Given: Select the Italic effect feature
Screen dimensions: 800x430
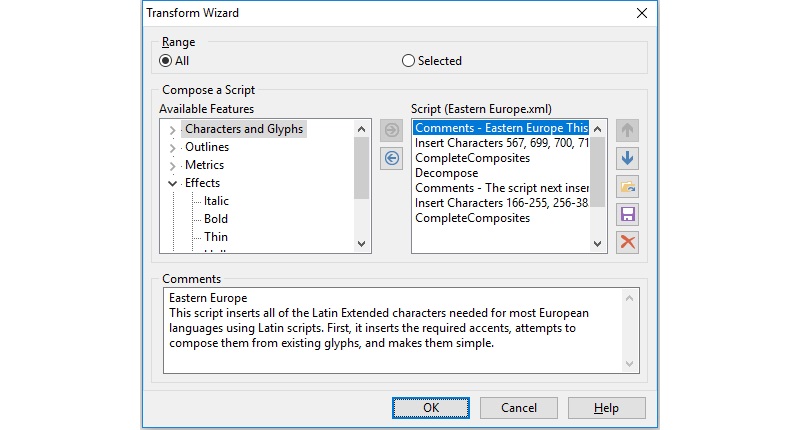Looking at the screenshot, I should pyautogui.click(x=216, y=201).
